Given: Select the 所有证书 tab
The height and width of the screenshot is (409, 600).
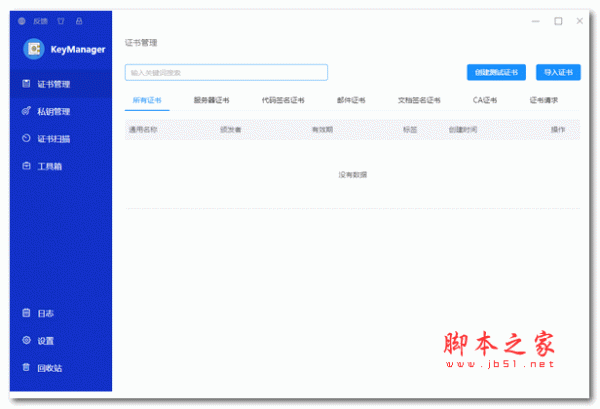Looking at the screenshot, I should (x=149, y=100).
